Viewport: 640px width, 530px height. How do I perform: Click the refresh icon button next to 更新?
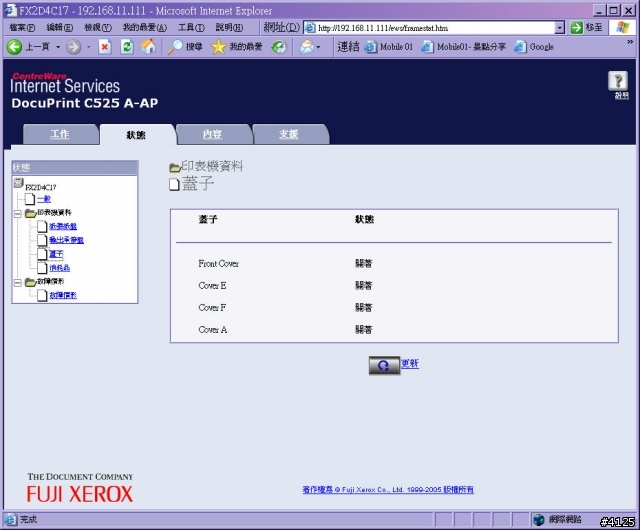(384, 365)
